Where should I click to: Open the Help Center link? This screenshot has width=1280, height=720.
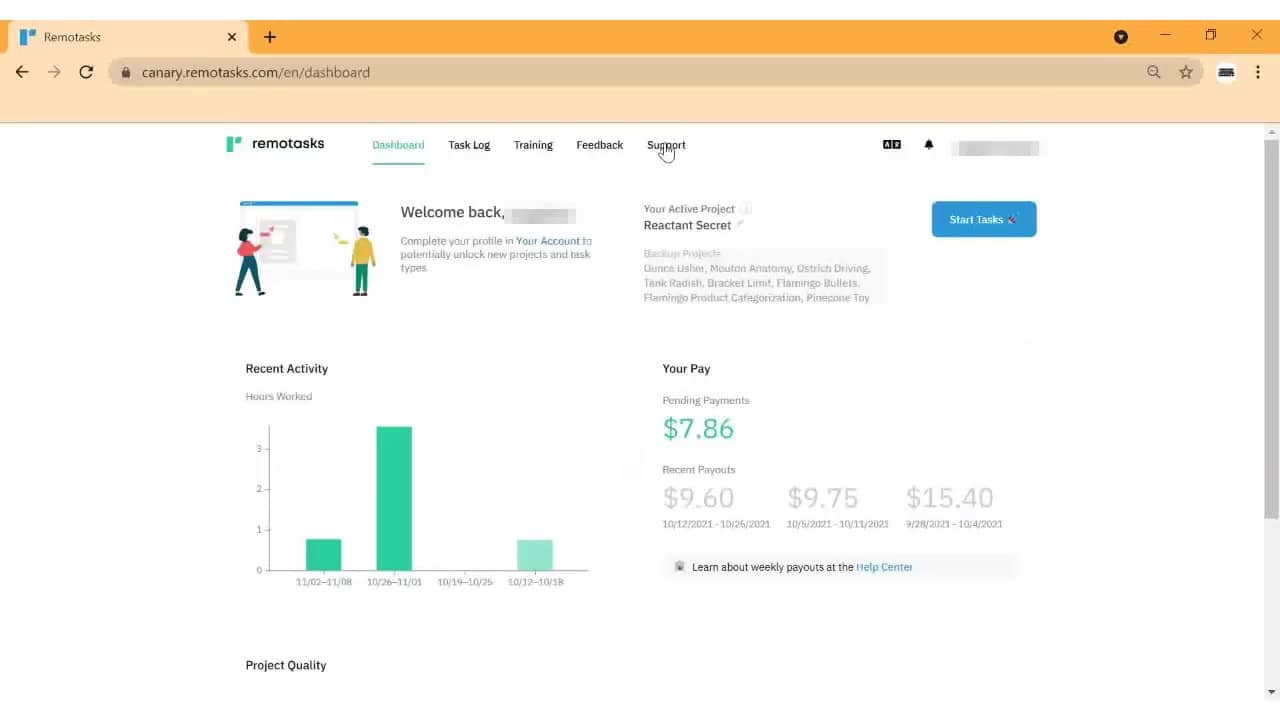pyautogui.click(x=884, y=567)
